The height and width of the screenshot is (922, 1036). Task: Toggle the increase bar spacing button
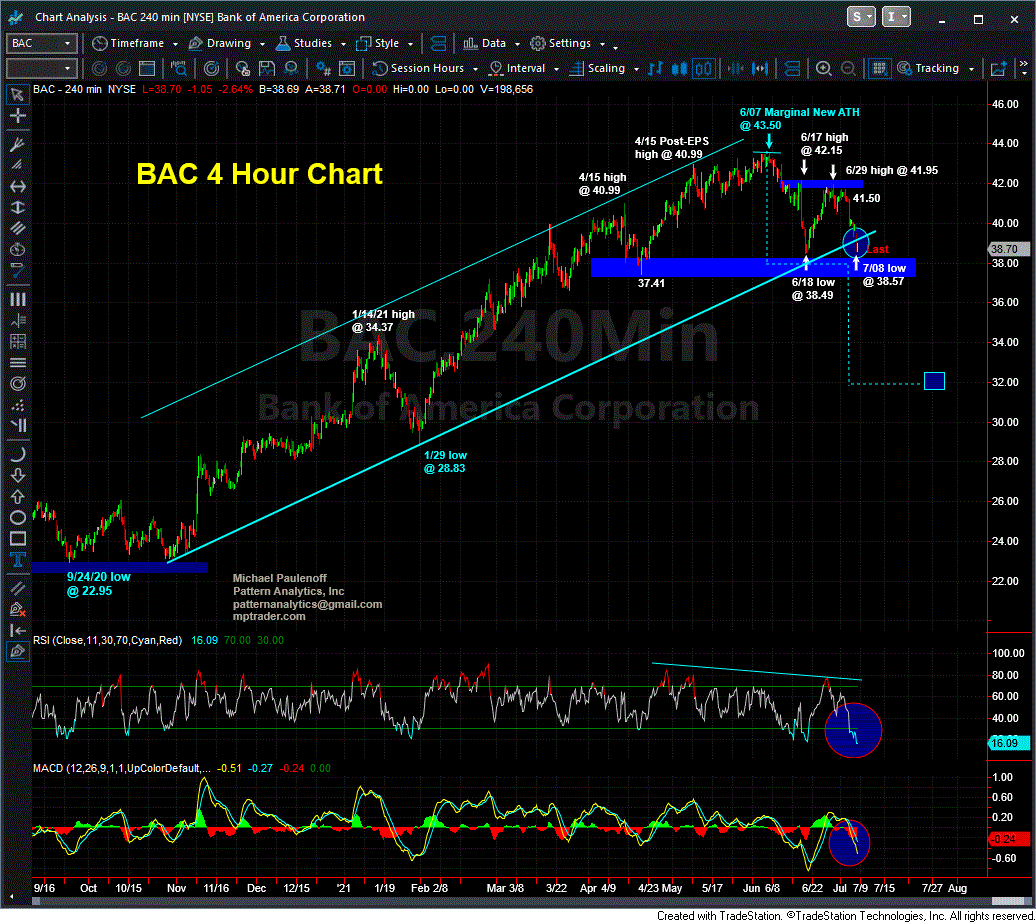(x=760, y=68)
